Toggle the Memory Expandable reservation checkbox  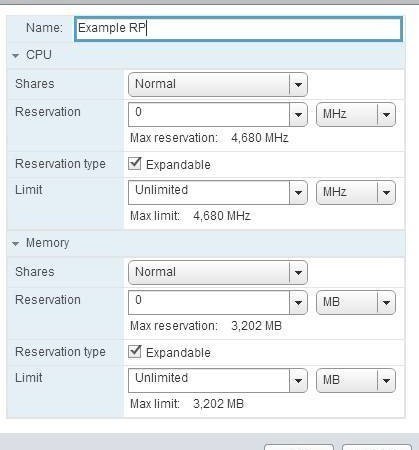coord(135,352)
